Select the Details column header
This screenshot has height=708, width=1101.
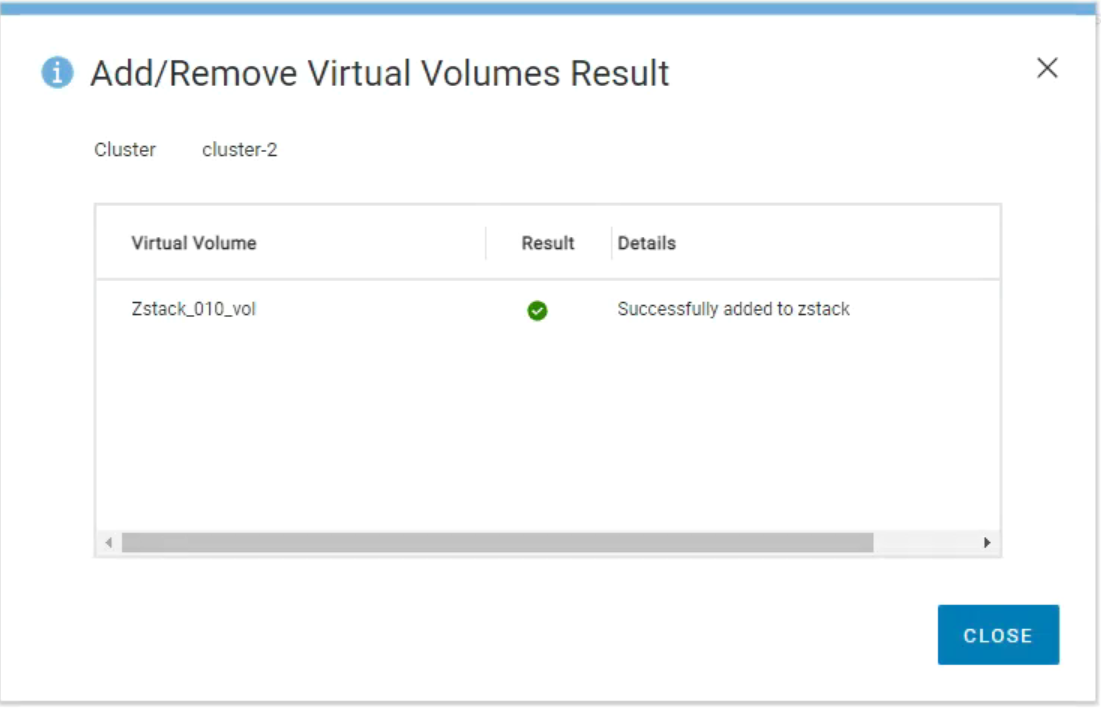[x=646, y=243]
